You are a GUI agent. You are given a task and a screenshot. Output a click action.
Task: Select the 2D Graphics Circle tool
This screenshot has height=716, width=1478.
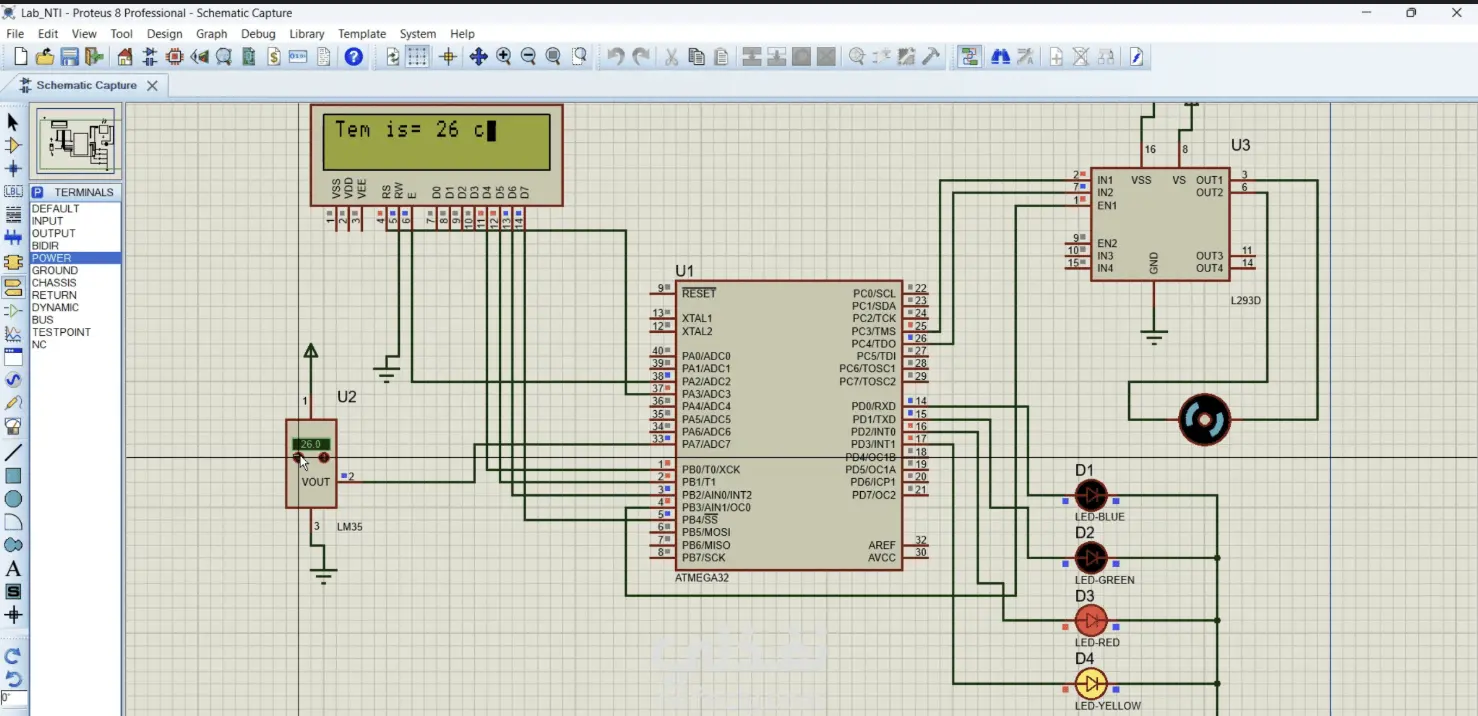[13, 499]
